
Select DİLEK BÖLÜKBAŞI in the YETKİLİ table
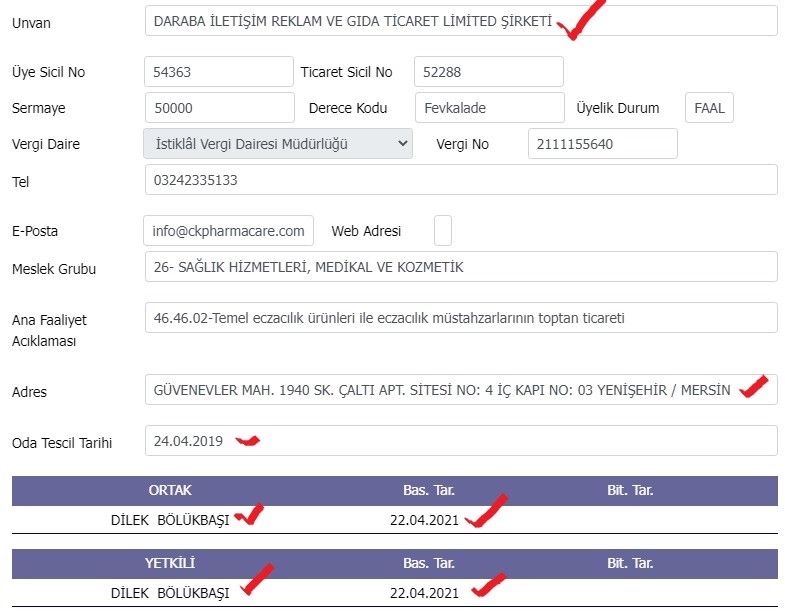tap(170, 593)
